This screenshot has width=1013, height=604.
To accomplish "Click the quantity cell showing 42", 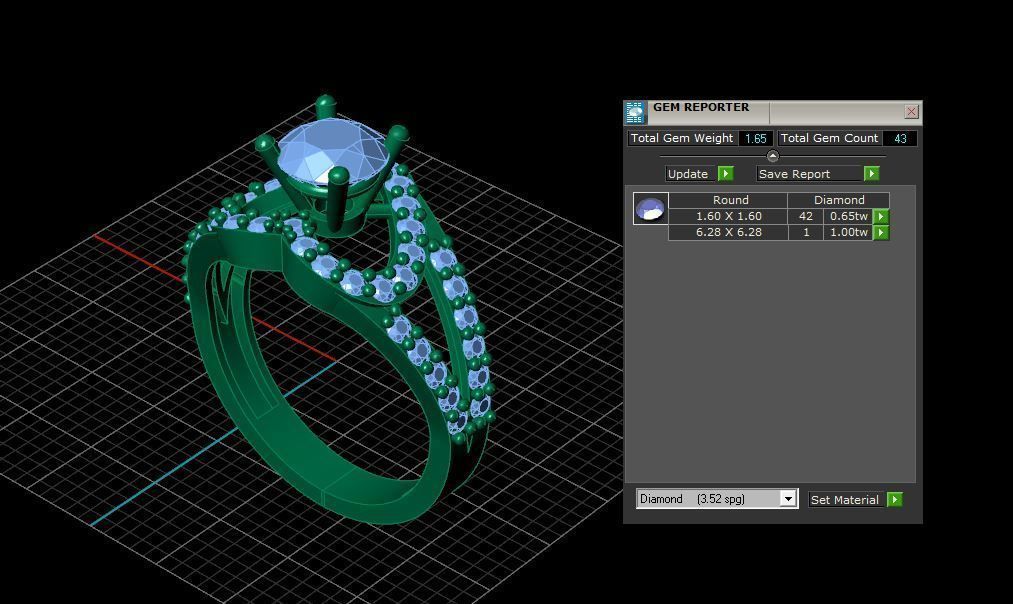I will coord(806,216).
